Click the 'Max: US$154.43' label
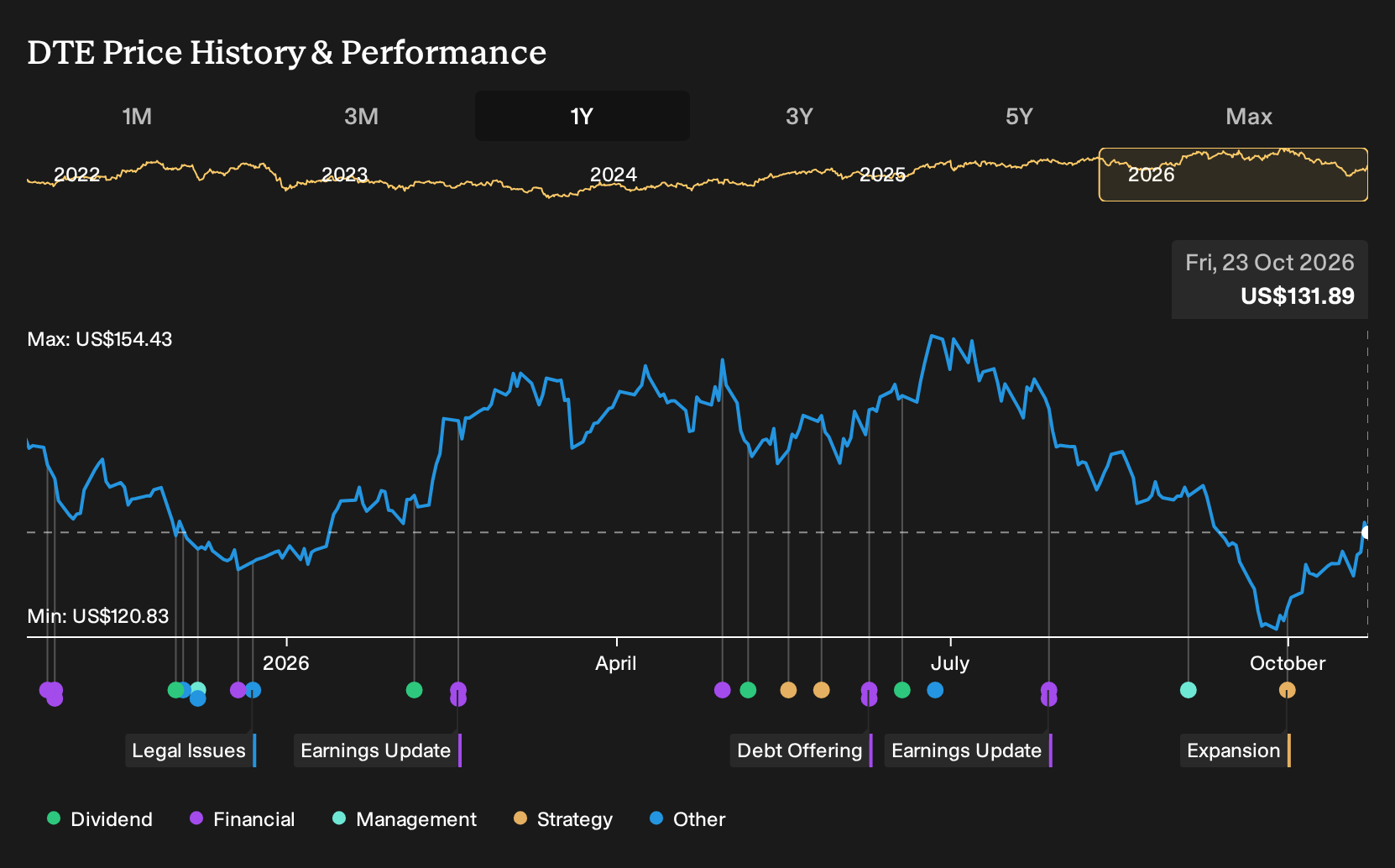Screen dimensions: 1395x868 (x=100, y=339)
